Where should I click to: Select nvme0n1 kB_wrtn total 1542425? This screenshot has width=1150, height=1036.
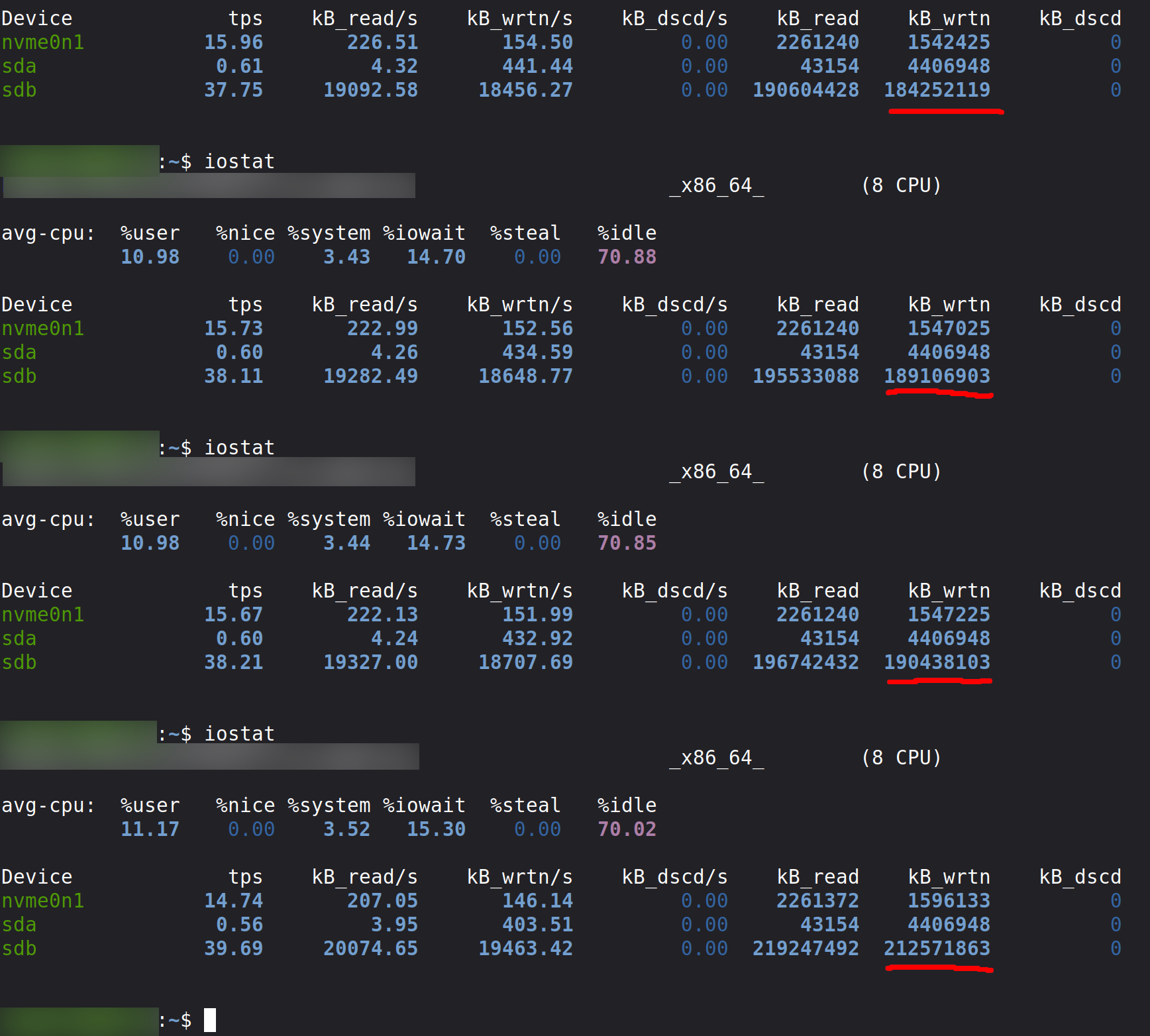pos(949,42)
